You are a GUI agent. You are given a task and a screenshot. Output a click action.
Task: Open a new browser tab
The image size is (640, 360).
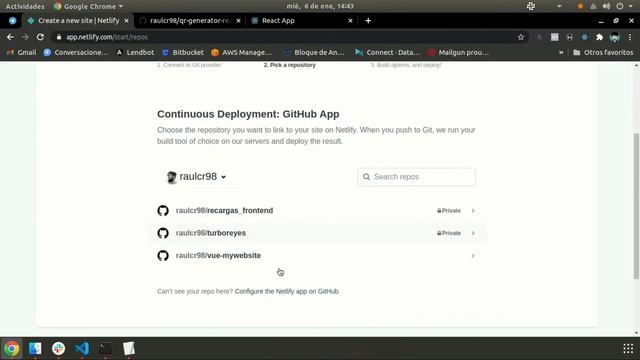(x=368, y=20)
